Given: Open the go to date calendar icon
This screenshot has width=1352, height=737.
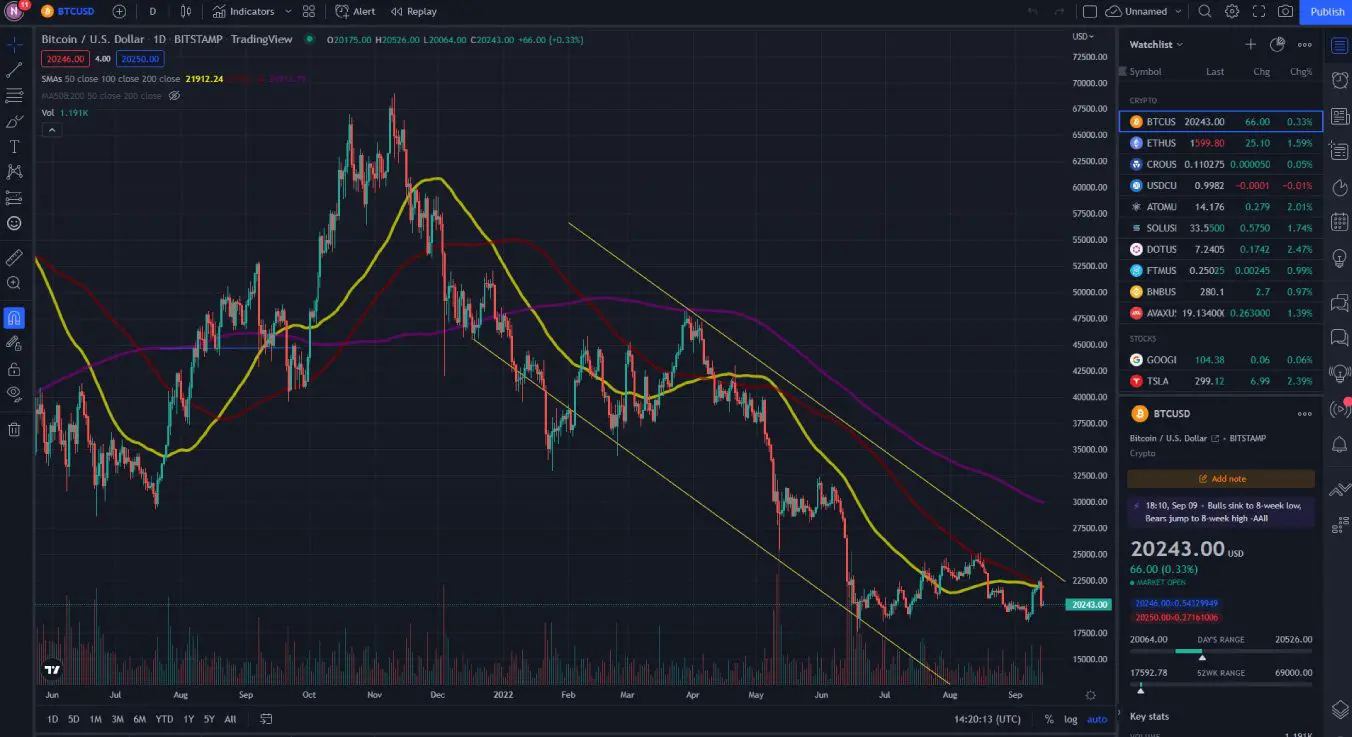Looking at the screenshot, I should pyautogui.click(x=266, y=719).
